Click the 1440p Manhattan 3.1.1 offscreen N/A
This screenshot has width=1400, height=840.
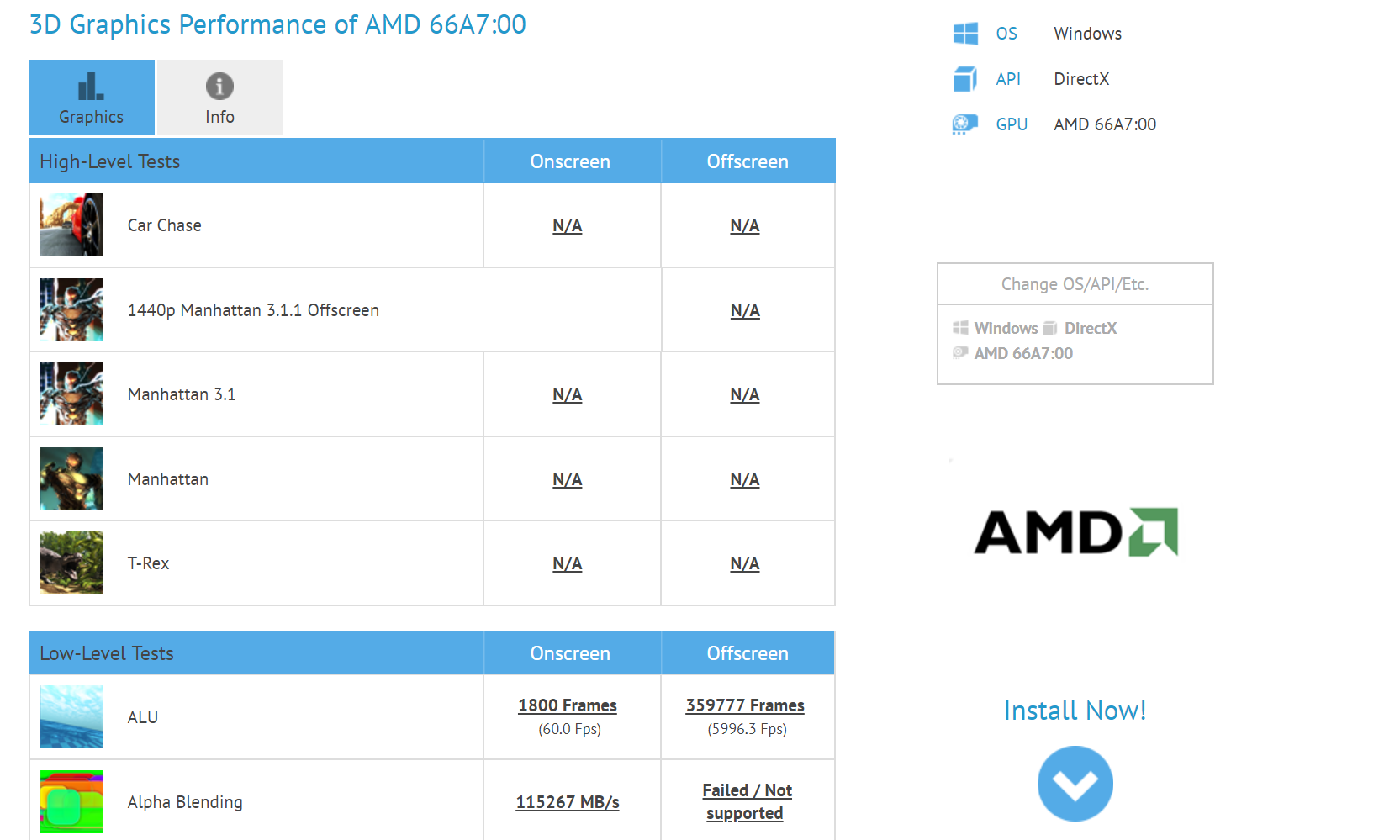point(745,310)
